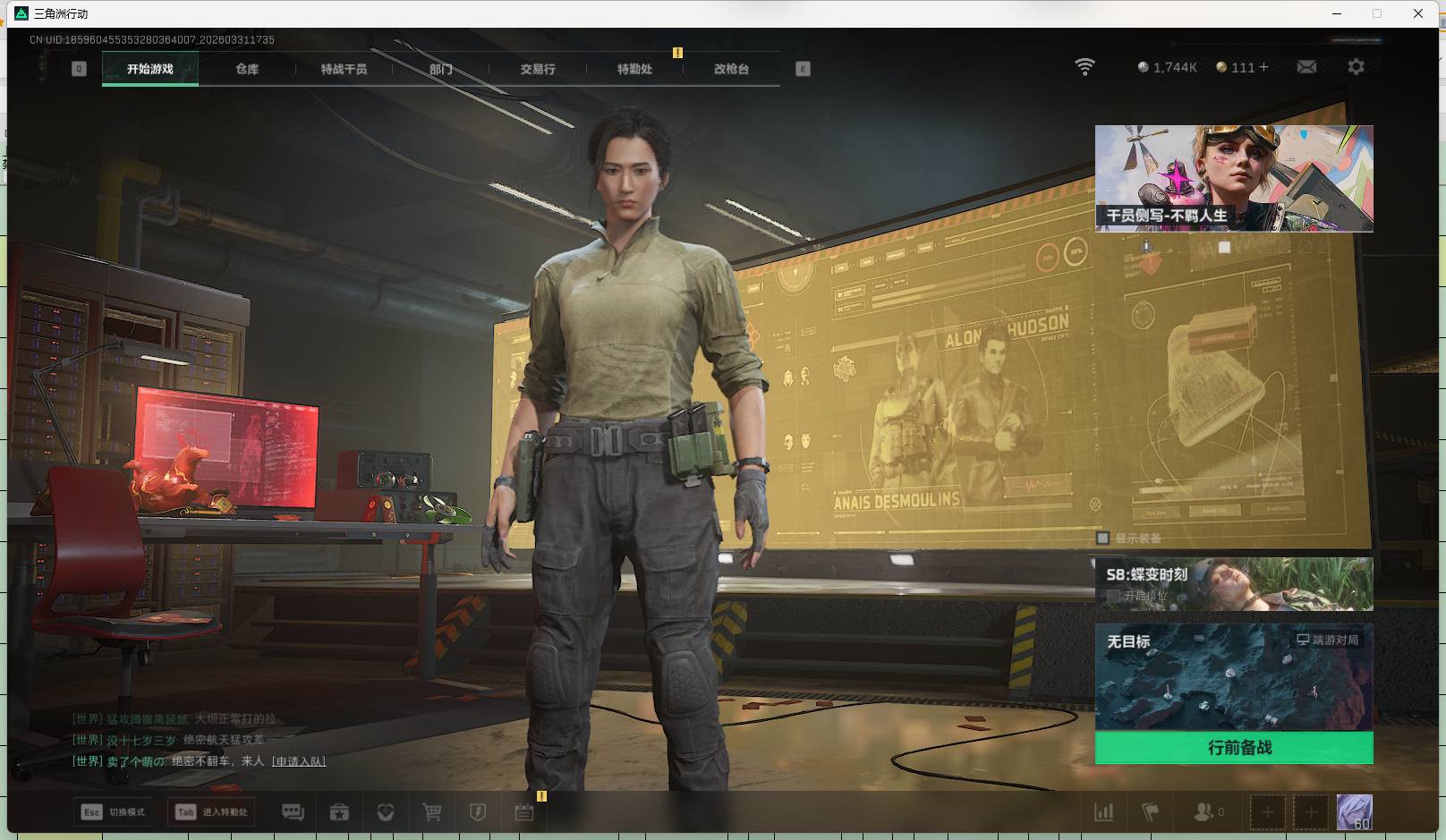1446x840 pixels.
Task: Close the 三角洲行动 window
Action: click(1418, 13)
